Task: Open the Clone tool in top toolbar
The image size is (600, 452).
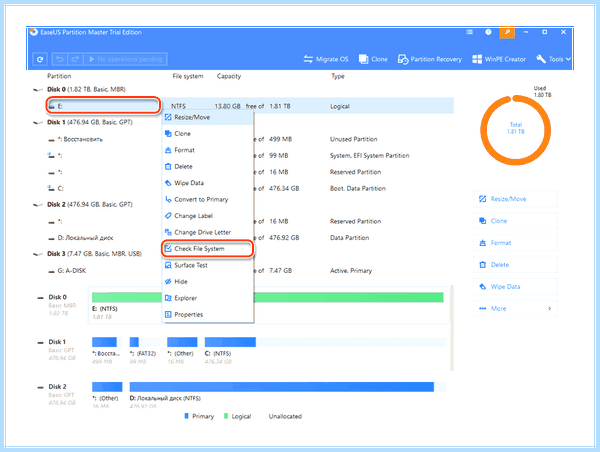Action: 373,59
